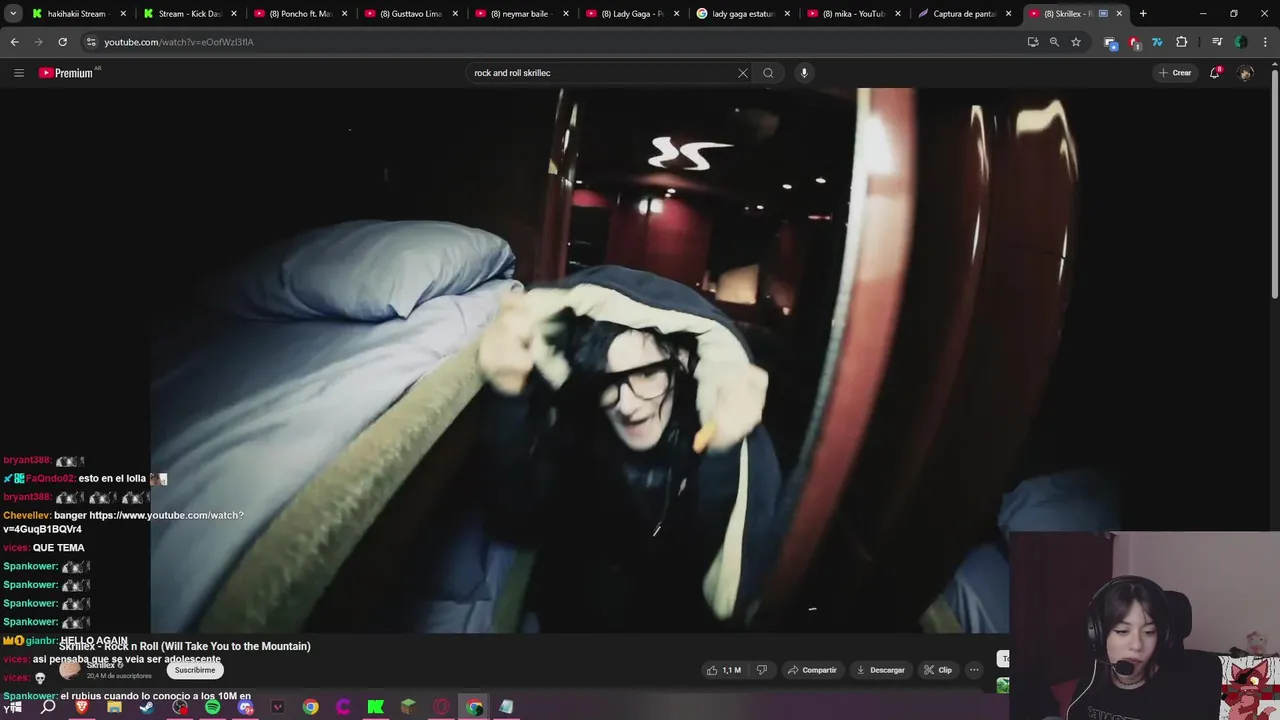This screenshot has height=720, width=1280.
Task: Download the video via Descargar
Action: tap(881, 670)
